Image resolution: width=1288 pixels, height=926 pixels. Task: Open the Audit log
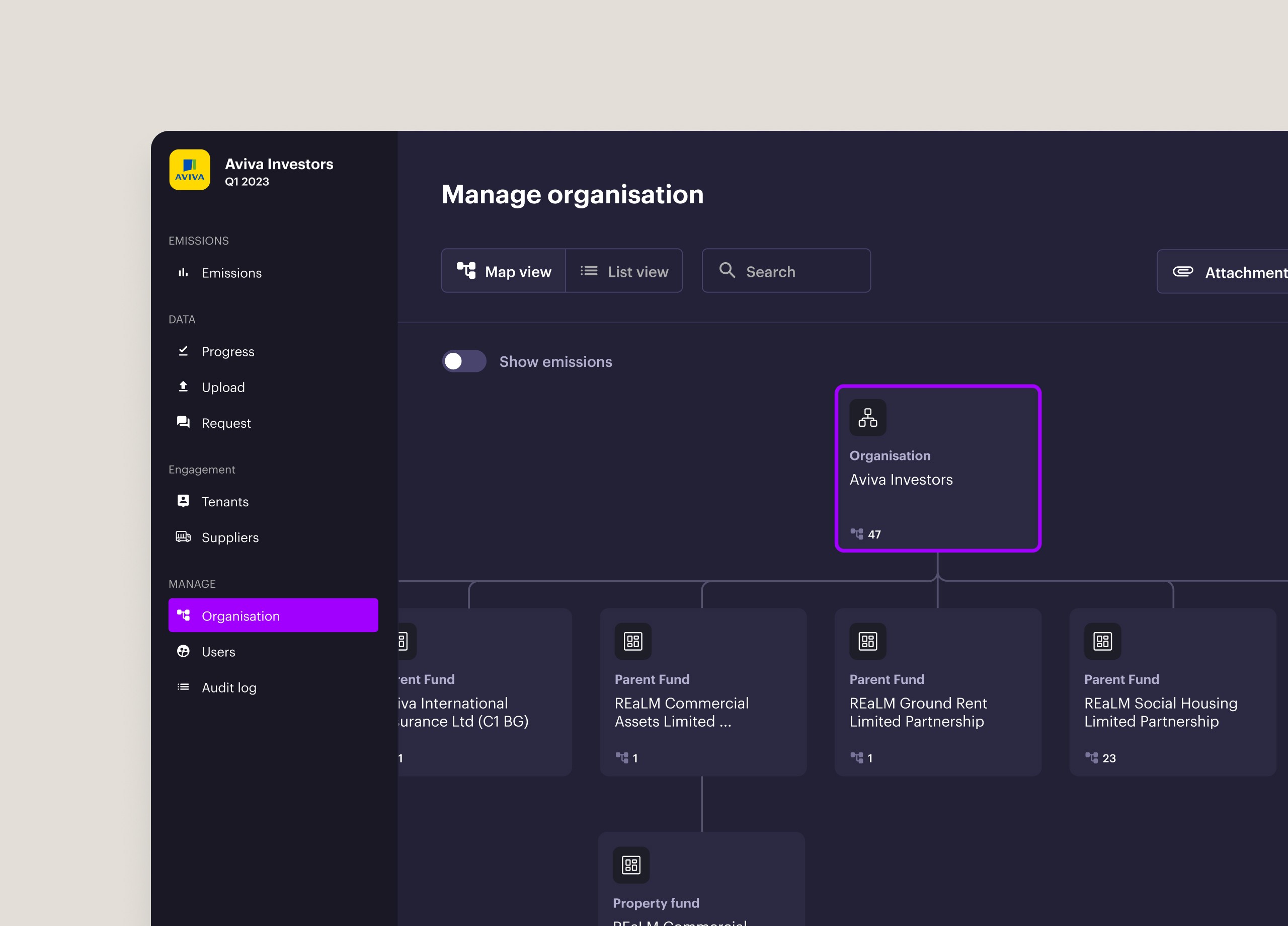[228, 687]
